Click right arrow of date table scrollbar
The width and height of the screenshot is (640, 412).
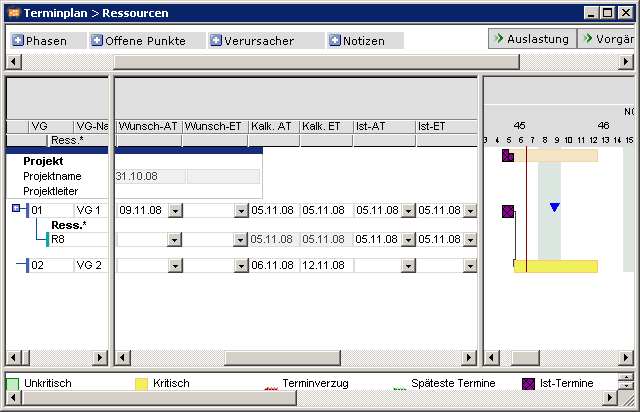pos(469,358)
